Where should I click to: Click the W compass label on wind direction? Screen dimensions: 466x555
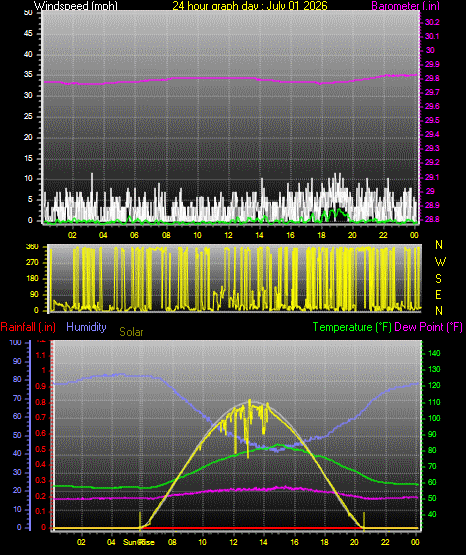tap(440, 262)
